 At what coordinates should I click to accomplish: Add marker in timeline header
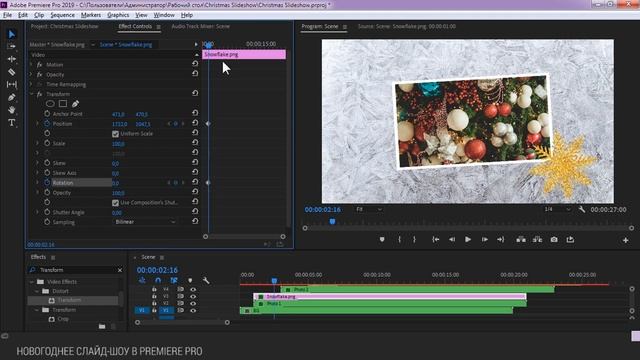point(190,280)
